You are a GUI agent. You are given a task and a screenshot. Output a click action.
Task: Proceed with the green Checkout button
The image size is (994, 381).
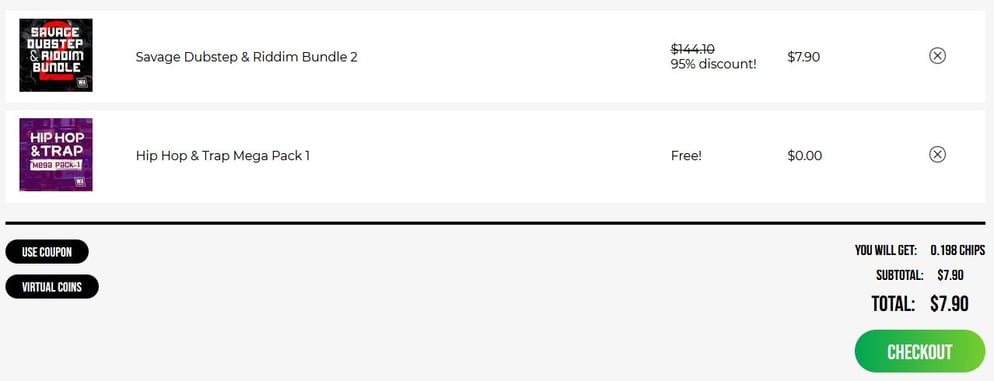(920, 351)
